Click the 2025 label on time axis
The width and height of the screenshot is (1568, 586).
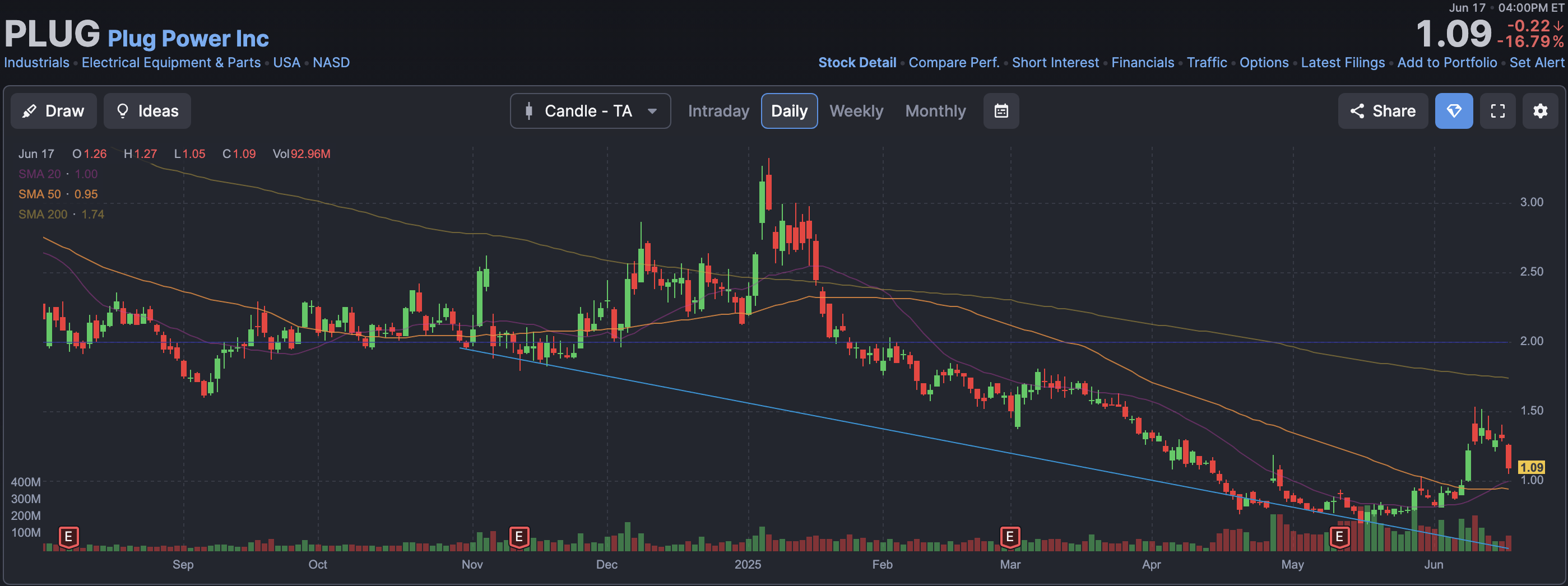[748, 564]
